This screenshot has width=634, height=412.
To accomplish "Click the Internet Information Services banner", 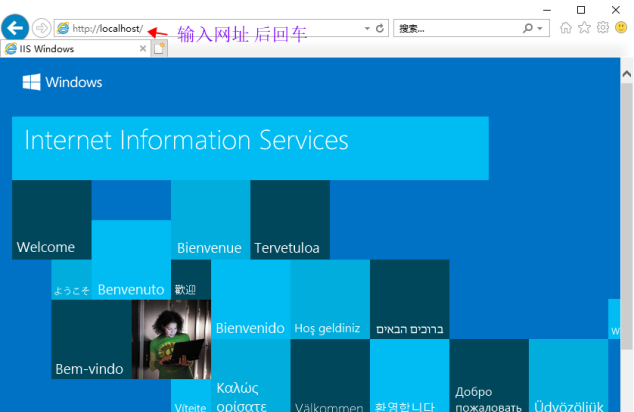I will 250,148.
